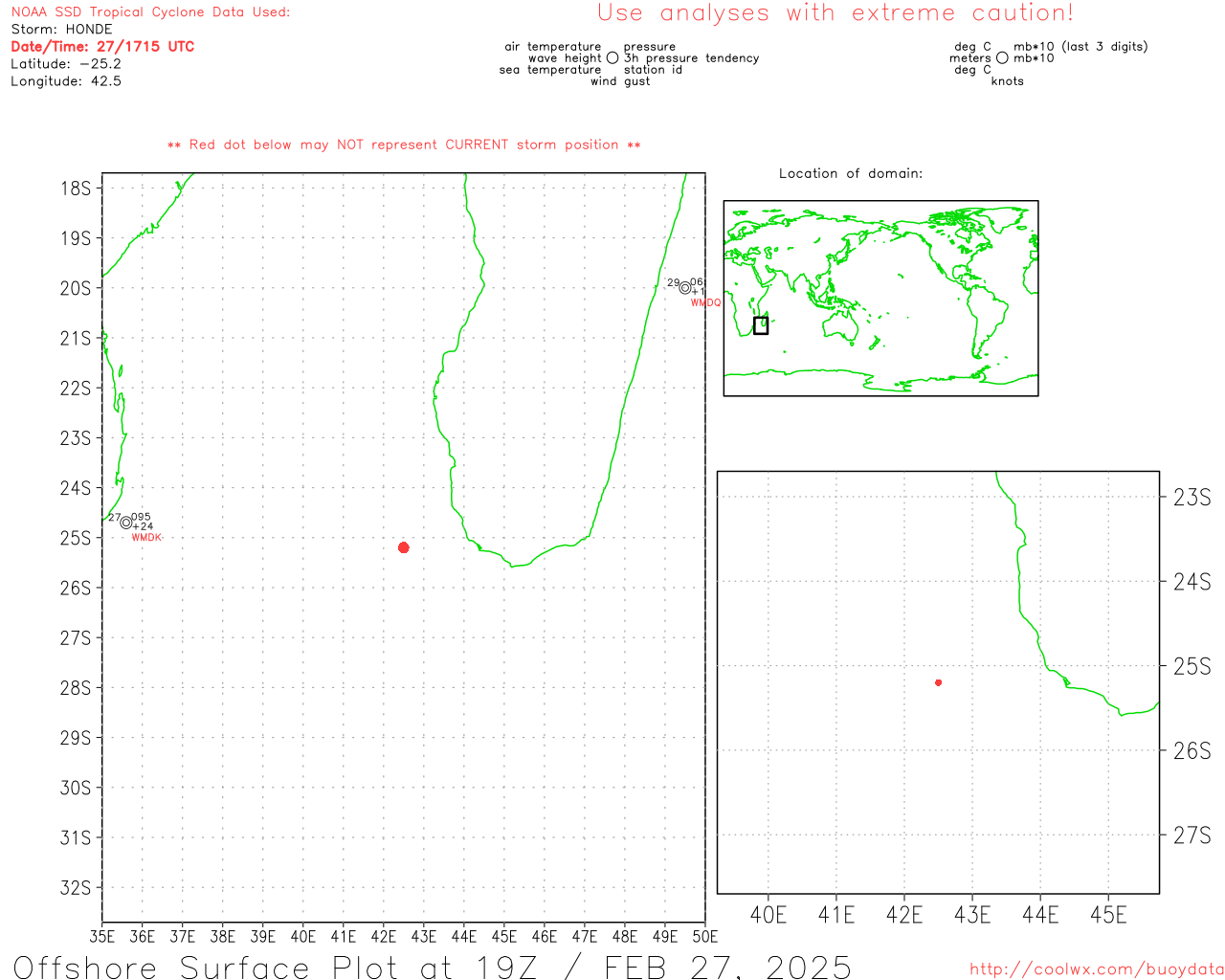The width and height of the screenshot is (1225, 980).
Task: Click the '50E' longitude label on main map
Action: click(x=705, y=937)
